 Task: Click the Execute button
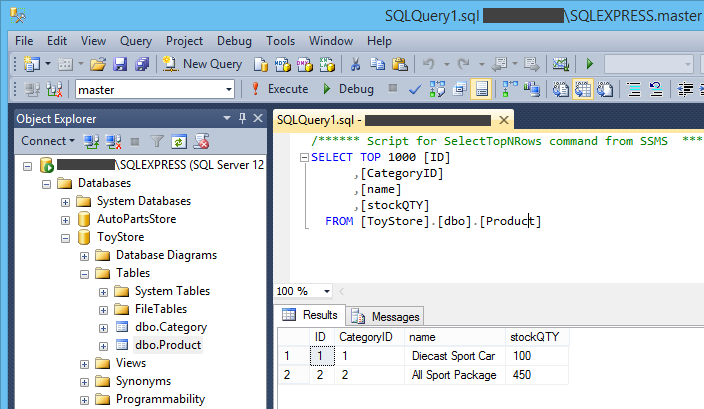(279, 89)
